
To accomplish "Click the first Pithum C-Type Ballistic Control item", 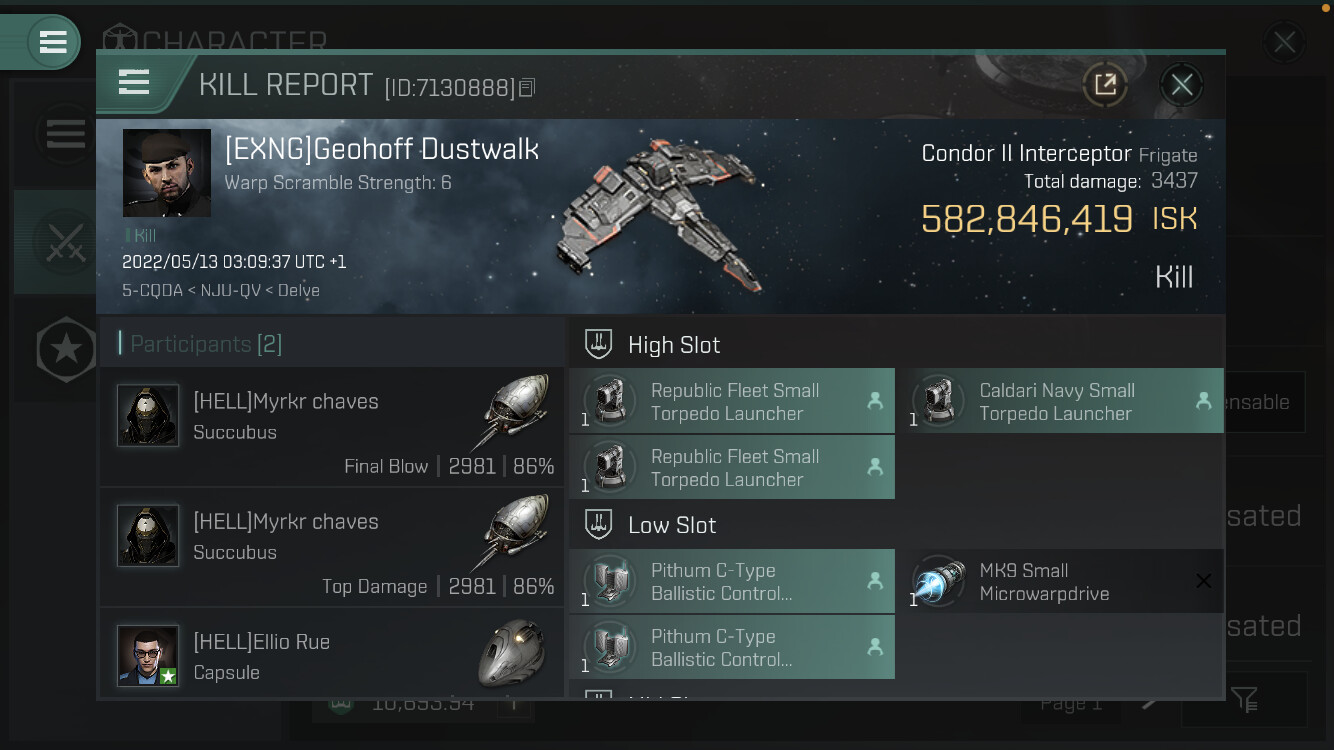I will point(732,581).
